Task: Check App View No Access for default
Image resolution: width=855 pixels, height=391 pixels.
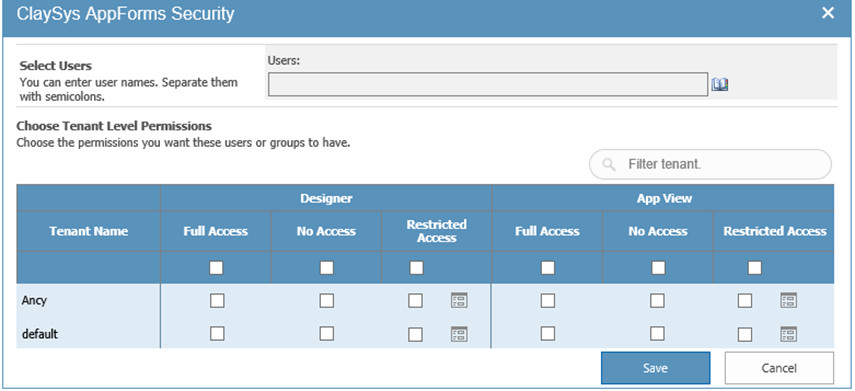Action: tap(657, 333)
